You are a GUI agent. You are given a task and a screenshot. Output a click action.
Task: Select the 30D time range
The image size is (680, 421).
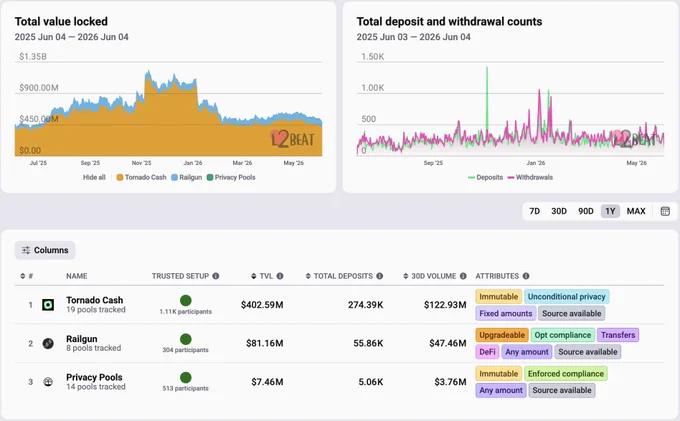coord(559,211)
